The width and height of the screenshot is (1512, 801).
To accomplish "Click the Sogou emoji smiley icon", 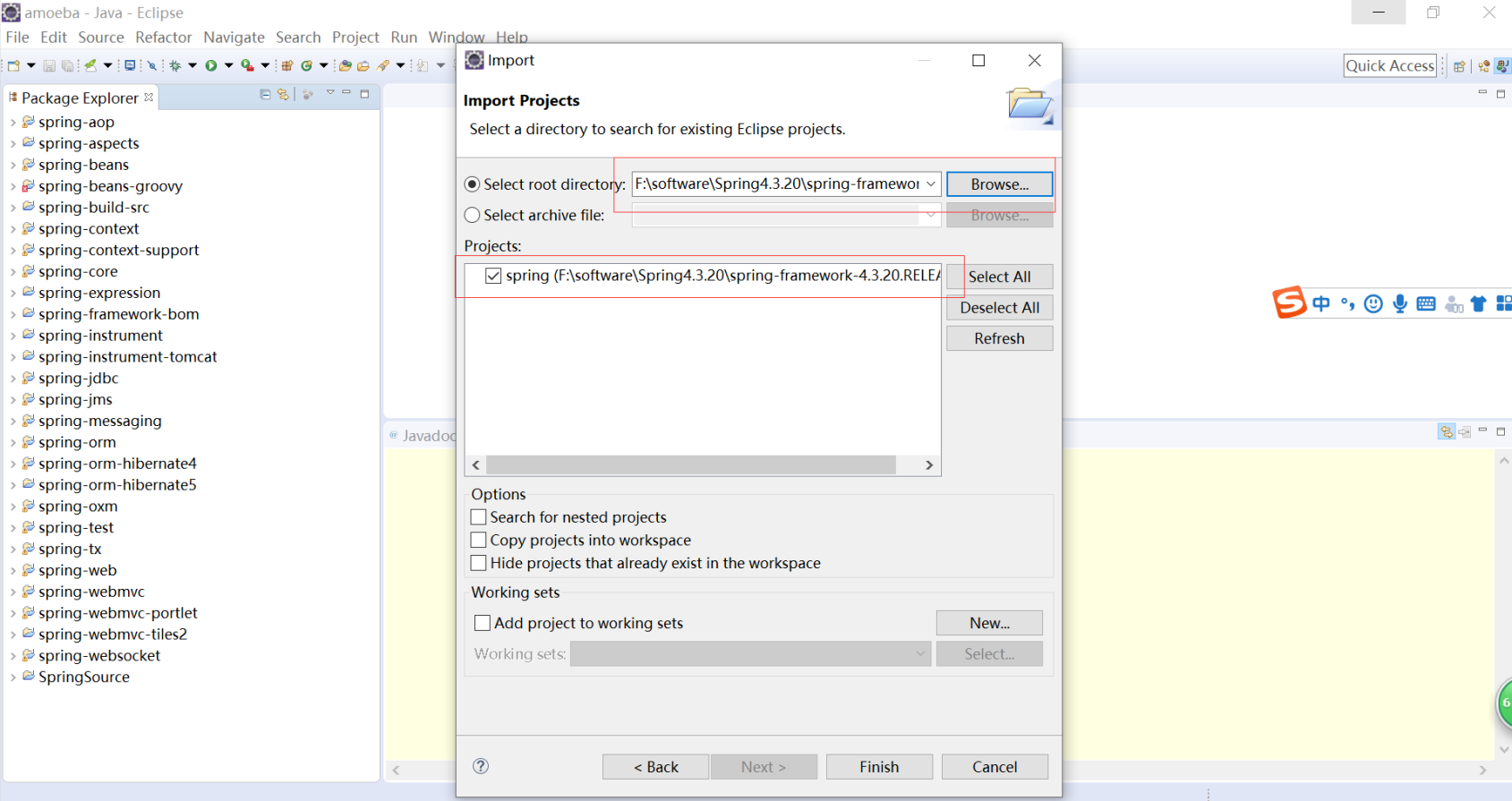I will click(x=1373, y=304).
